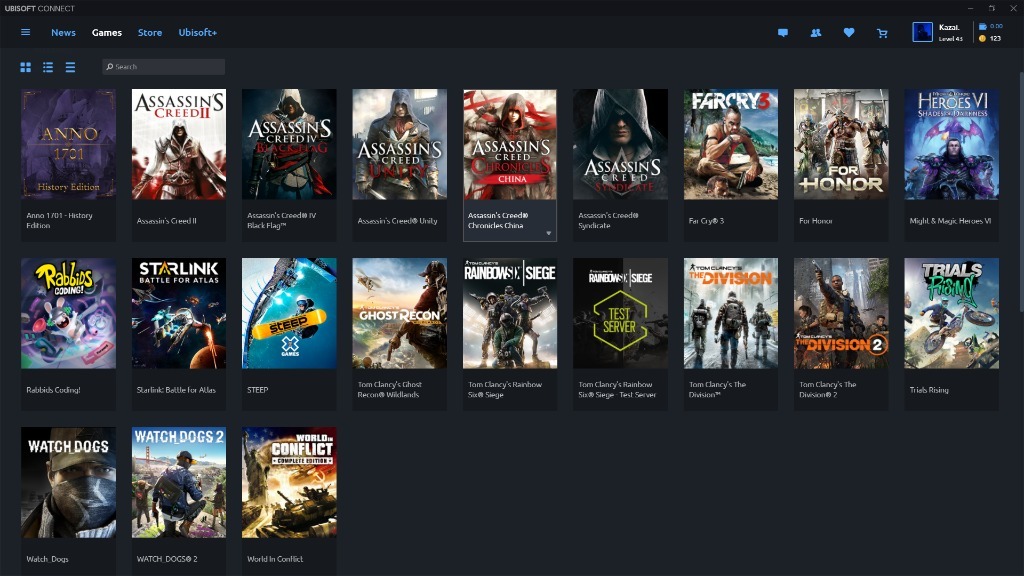This screenshot has height=576, width=1024.
Task: Open Far Cry 3 cover
Action: pyautogui.click(x=731, y=144)
